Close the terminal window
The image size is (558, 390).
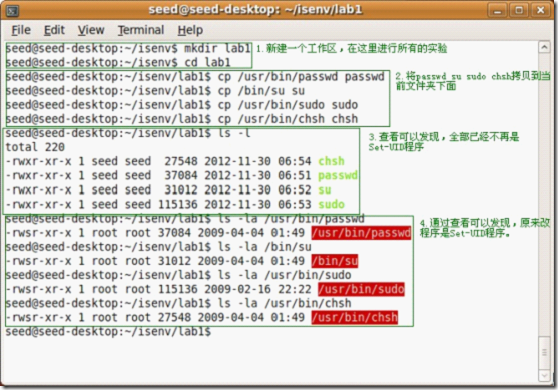[x=541, y=10]
